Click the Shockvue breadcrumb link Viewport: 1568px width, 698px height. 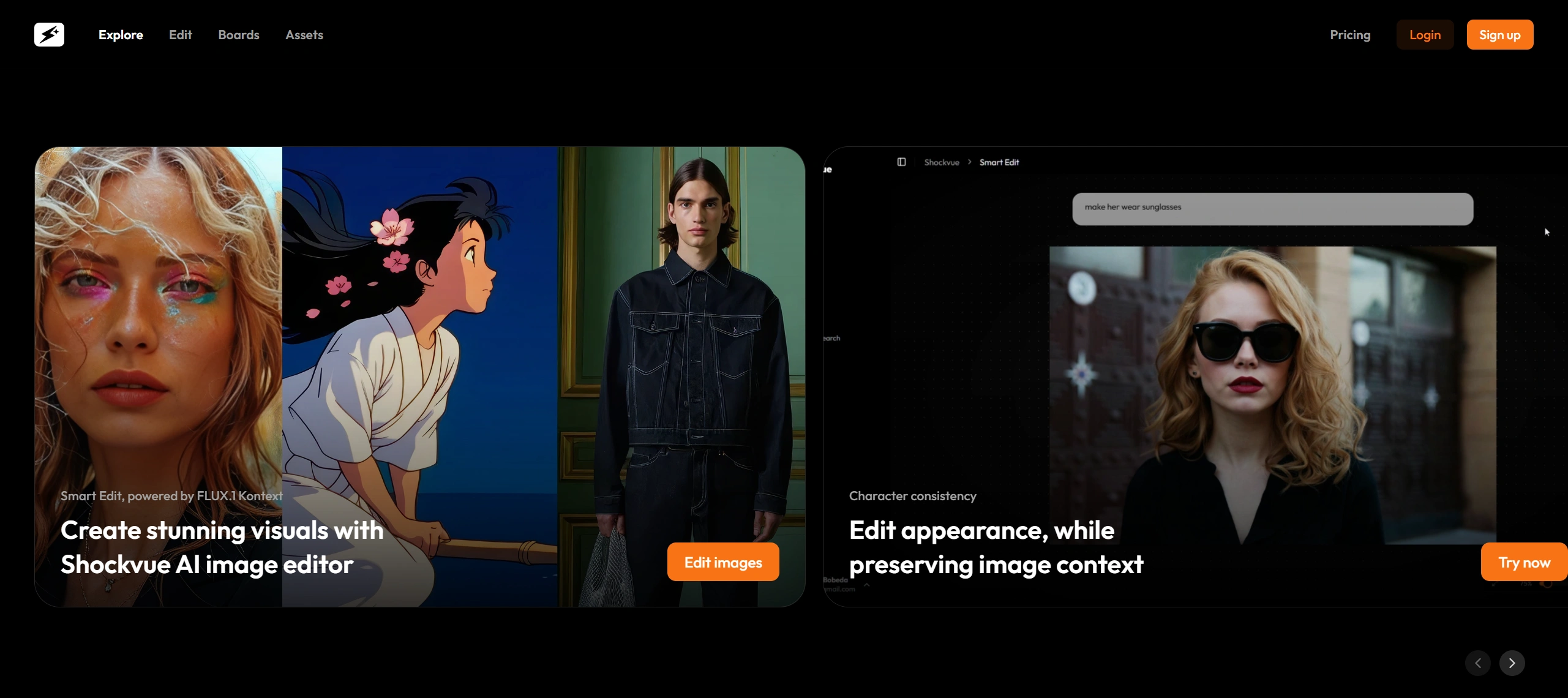(x=941, y=162)
